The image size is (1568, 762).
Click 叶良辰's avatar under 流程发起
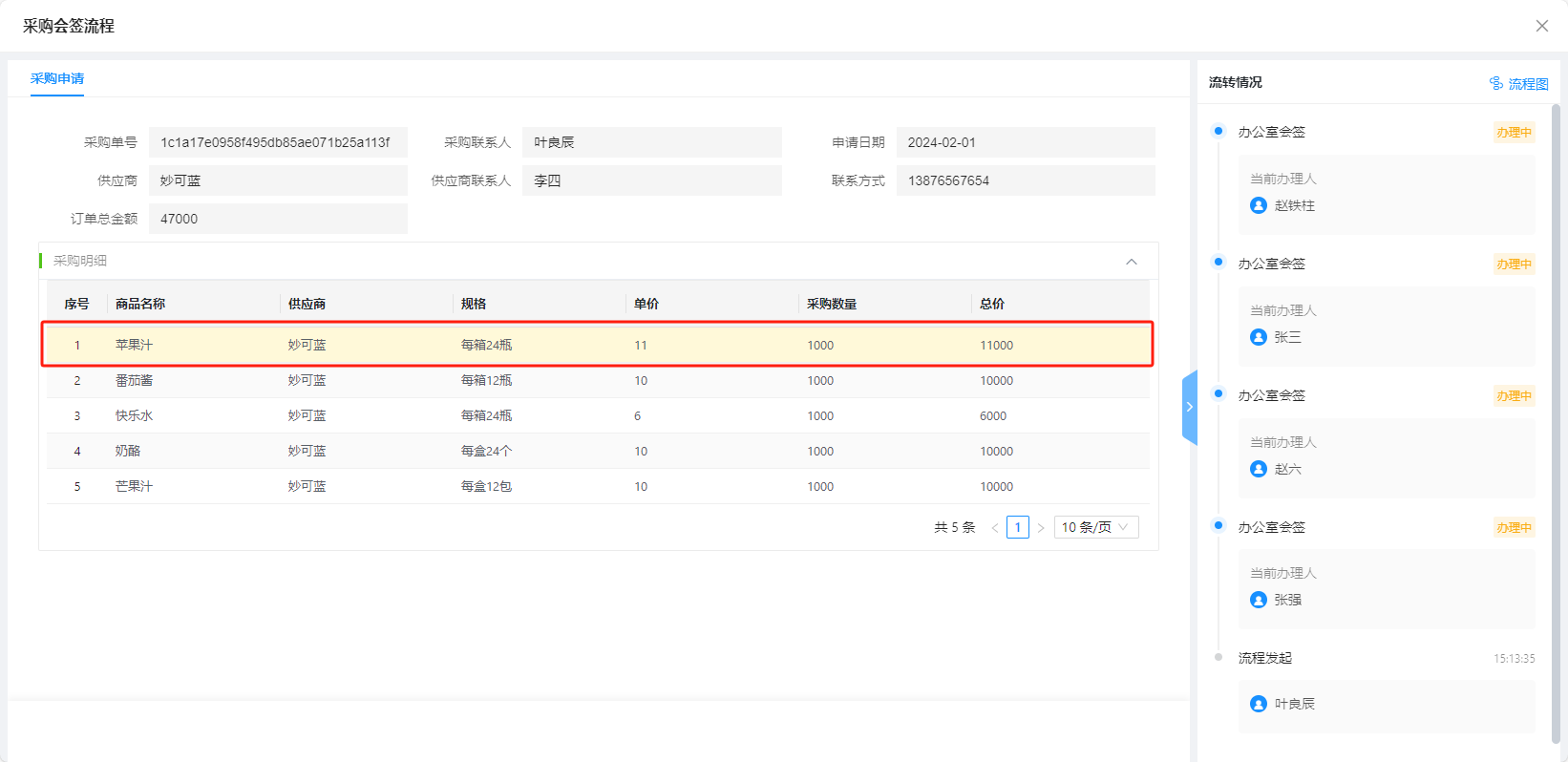point(1259,704)
